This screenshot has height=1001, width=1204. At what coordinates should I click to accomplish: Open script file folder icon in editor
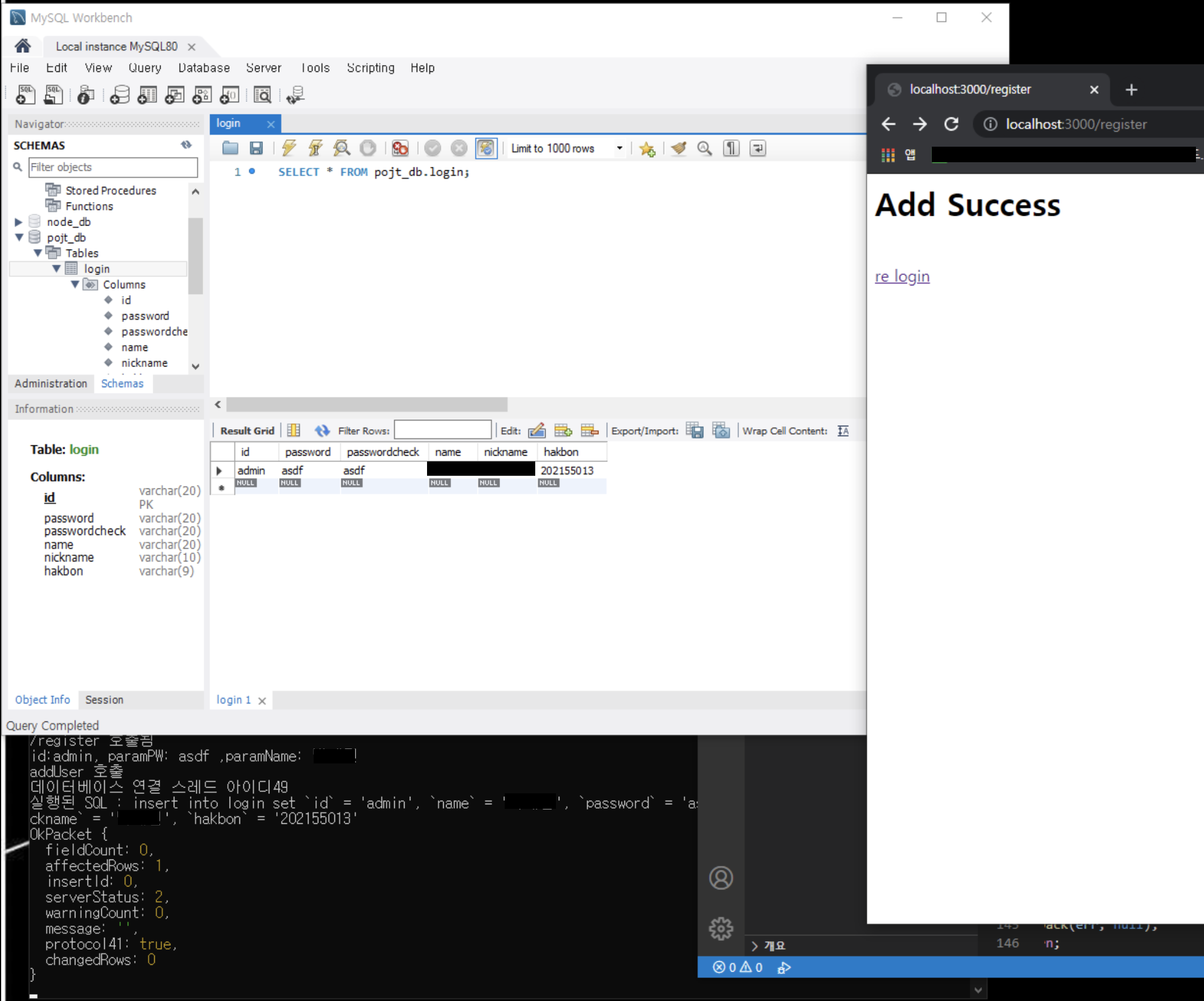230,148
